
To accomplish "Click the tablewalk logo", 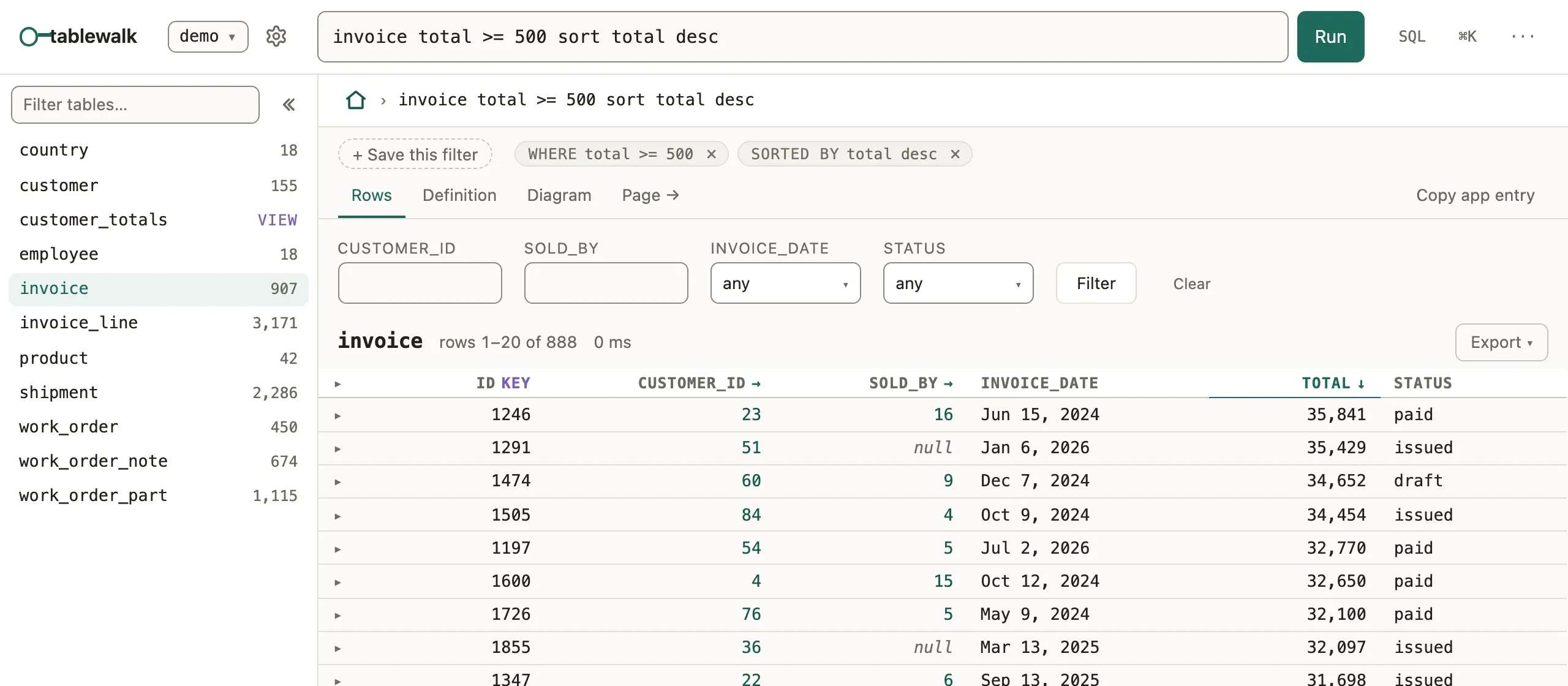I will click(78, 37).
